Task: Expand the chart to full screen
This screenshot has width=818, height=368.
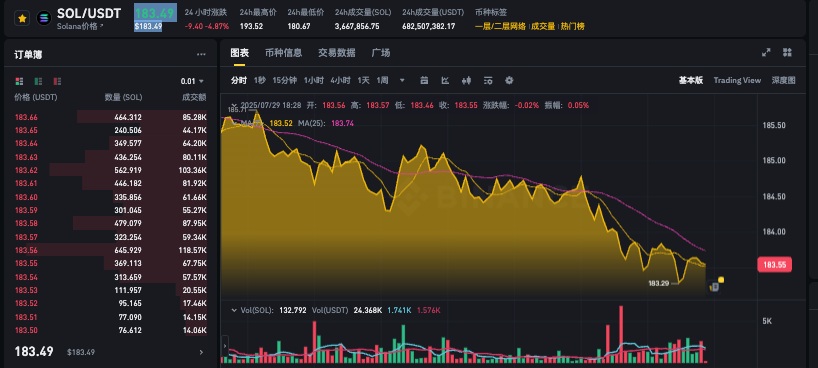Action: (766, 52)
